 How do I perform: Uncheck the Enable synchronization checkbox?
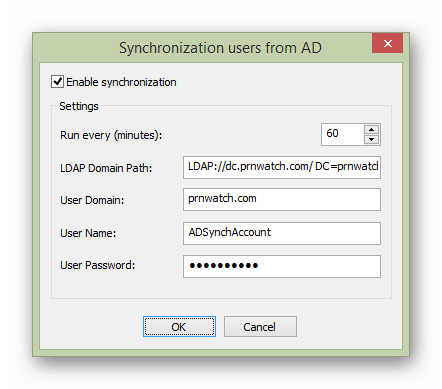pos(57,82)
